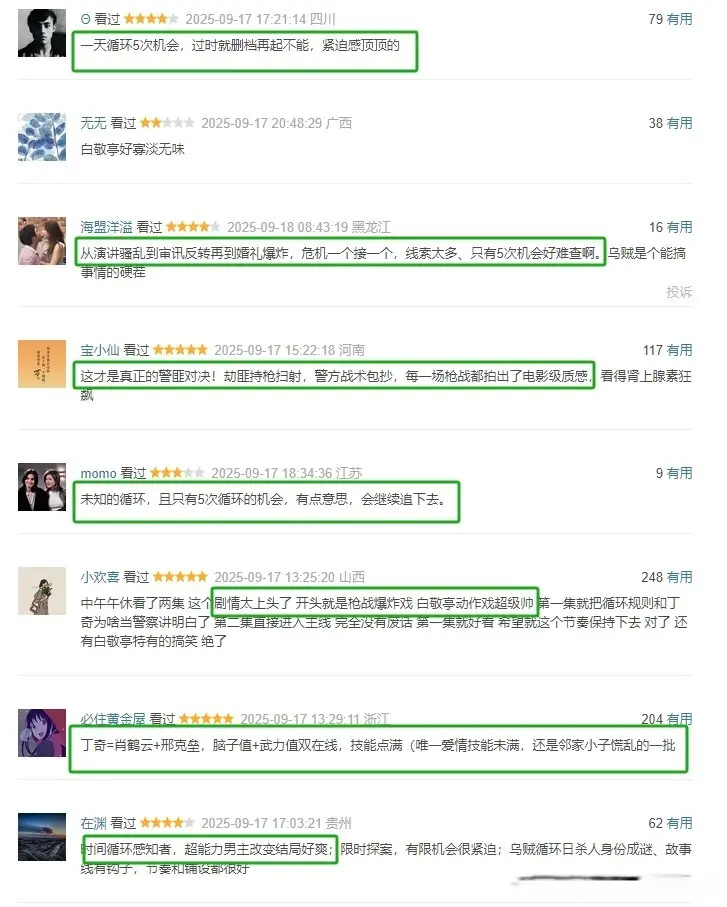Click the momo username link

[x=98, y=473]
